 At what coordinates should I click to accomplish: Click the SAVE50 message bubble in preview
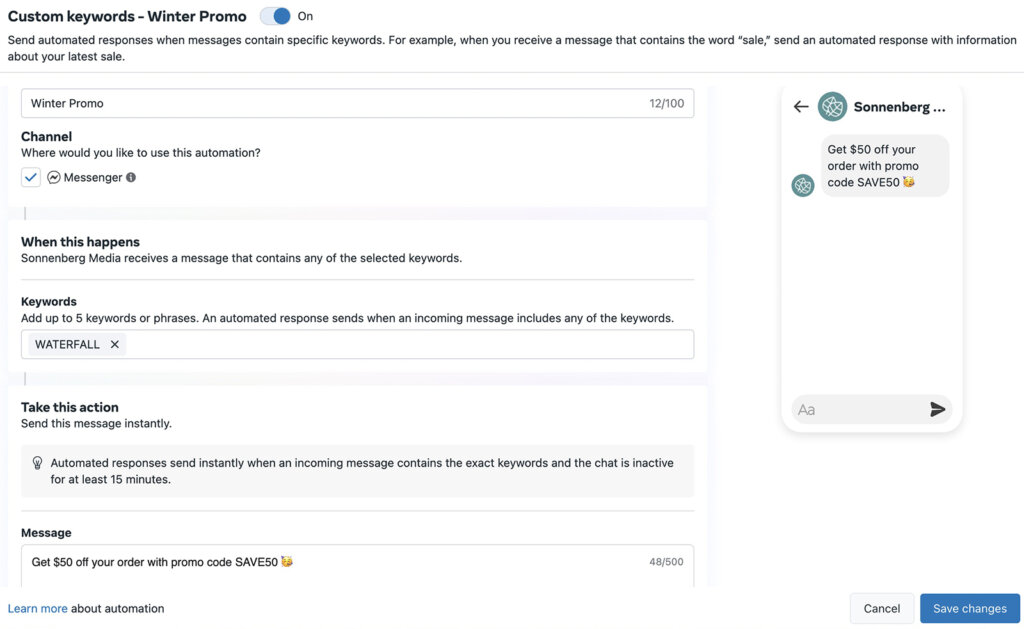tap(884, 166)
